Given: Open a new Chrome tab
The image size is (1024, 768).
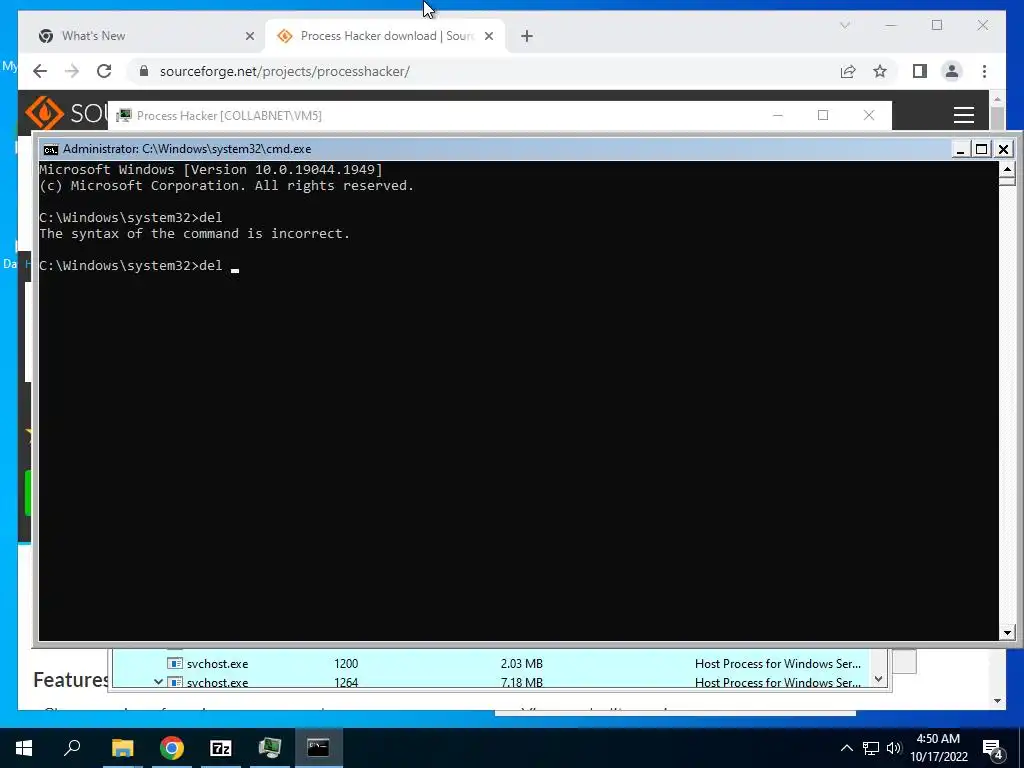Looking at the screenshot, I should [527, 36].
